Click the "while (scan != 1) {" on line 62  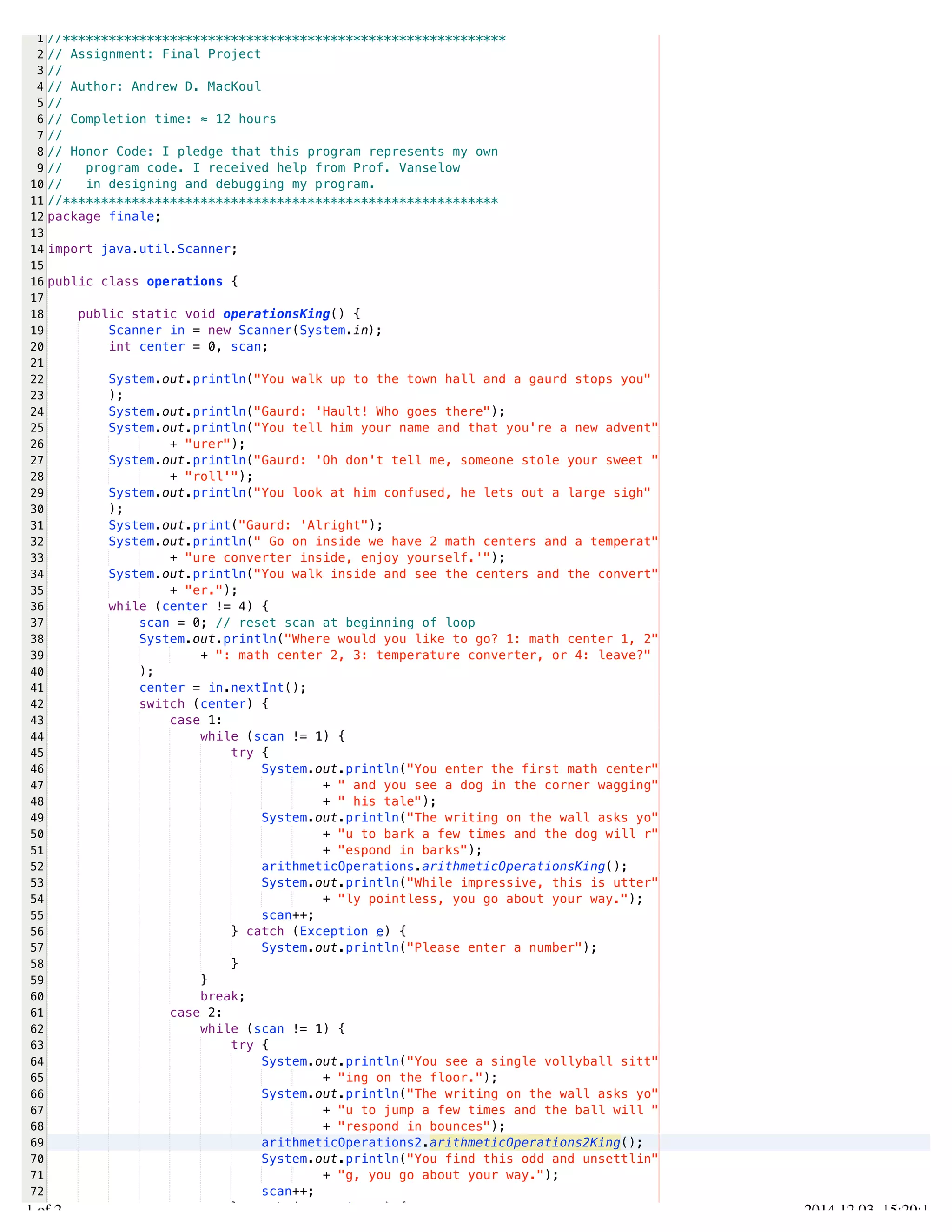coord(272,1029)
